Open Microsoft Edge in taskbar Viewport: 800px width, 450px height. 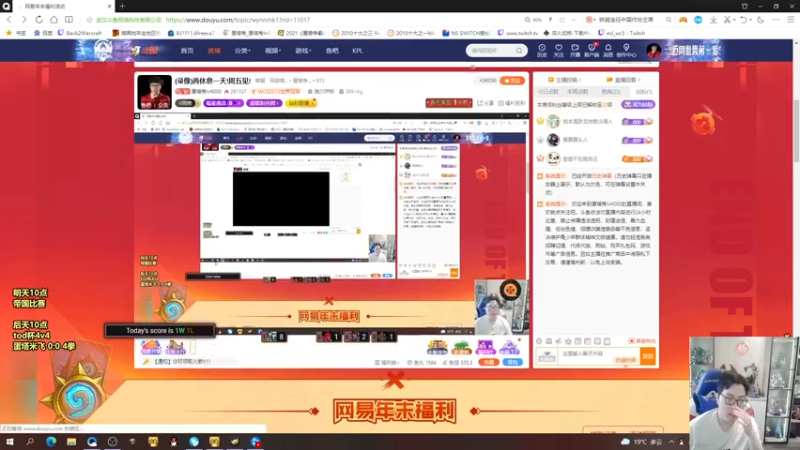[x=51, y=442]
